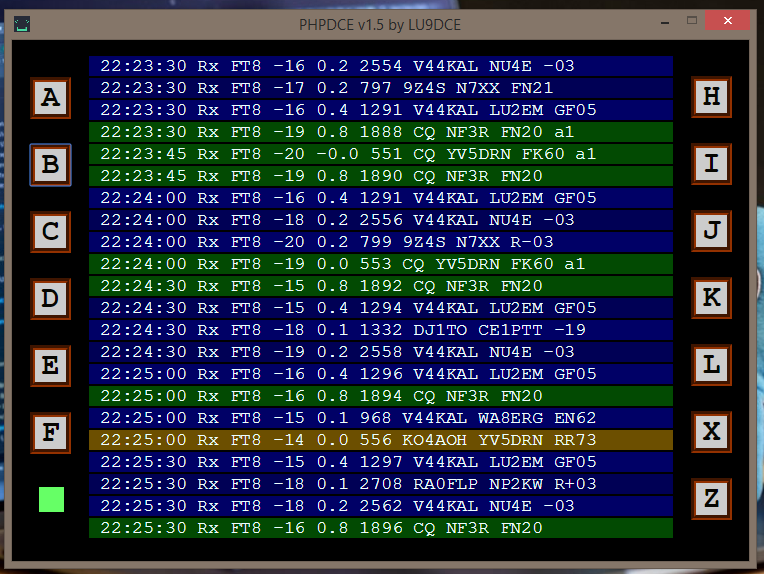The width and height of the screenshot is (764, 574).
Task: Click the X button
Action: (x=711, y=432)
